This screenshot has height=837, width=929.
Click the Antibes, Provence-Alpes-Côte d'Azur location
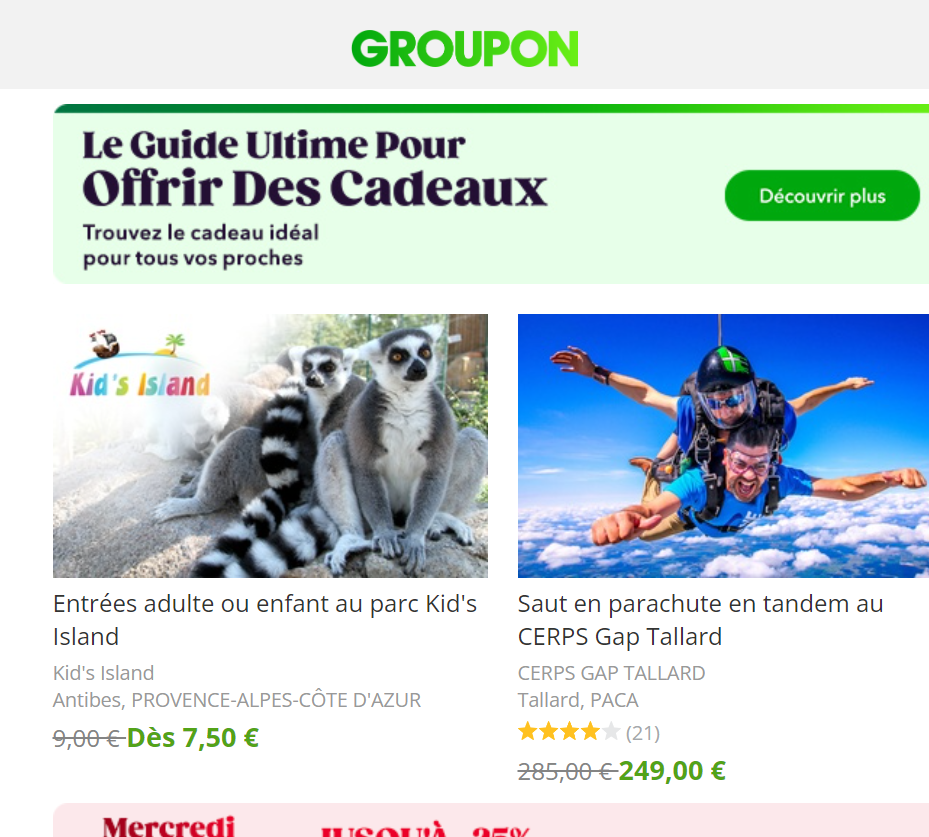(237, 700)
